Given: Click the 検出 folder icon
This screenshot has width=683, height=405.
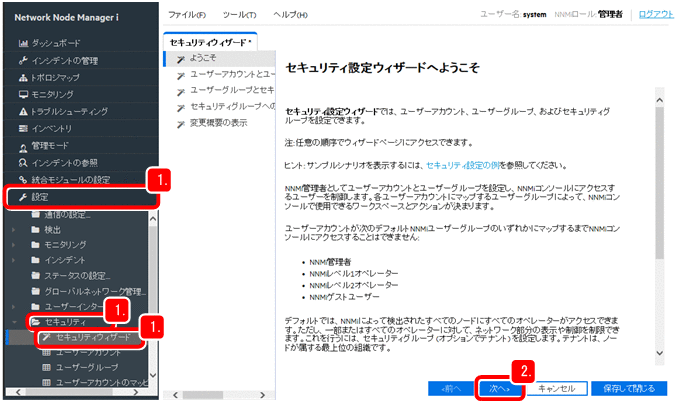Looking at the screenshot, I should coord(36,230).
